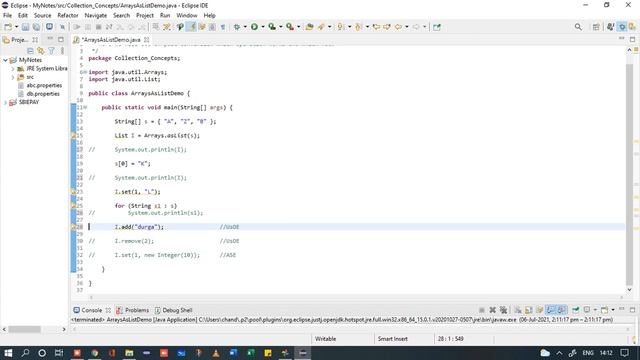Open the Coverage dropdown arrow
Screen dimensions: 640x360
[280, 27]
